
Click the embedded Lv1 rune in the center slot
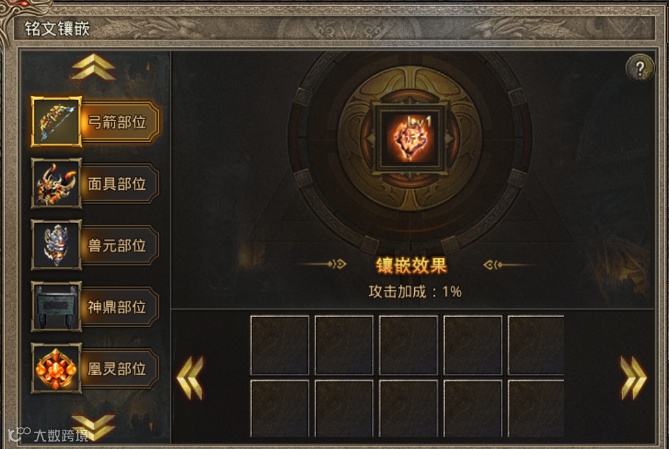(x=410, y=139)
